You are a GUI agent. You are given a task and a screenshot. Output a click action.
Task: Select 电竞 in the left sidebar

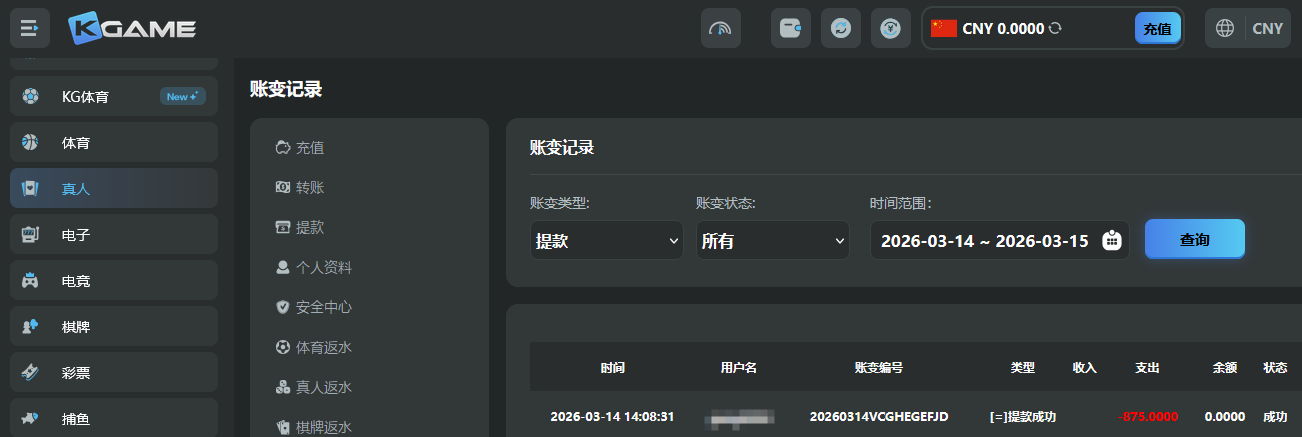pos(114,280)
